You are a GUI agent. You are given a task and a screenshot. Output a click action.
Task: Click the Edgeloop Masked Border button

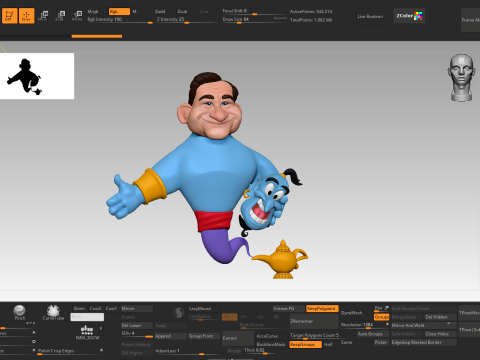[424, 342]
